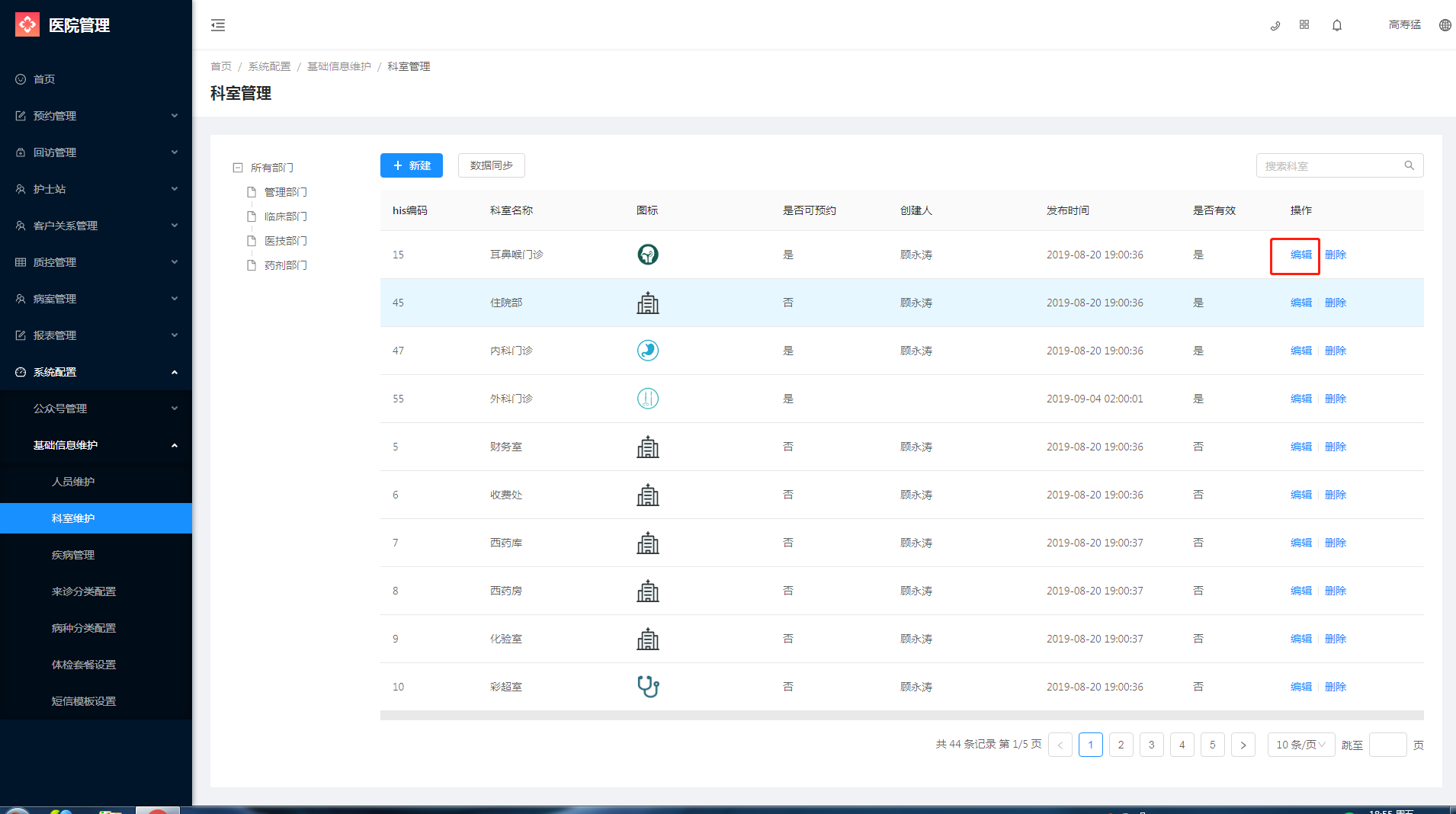Click the 回访管理 sidebar icon
This screenshot has height=814, width=1456.
click(x=21, y=152)
